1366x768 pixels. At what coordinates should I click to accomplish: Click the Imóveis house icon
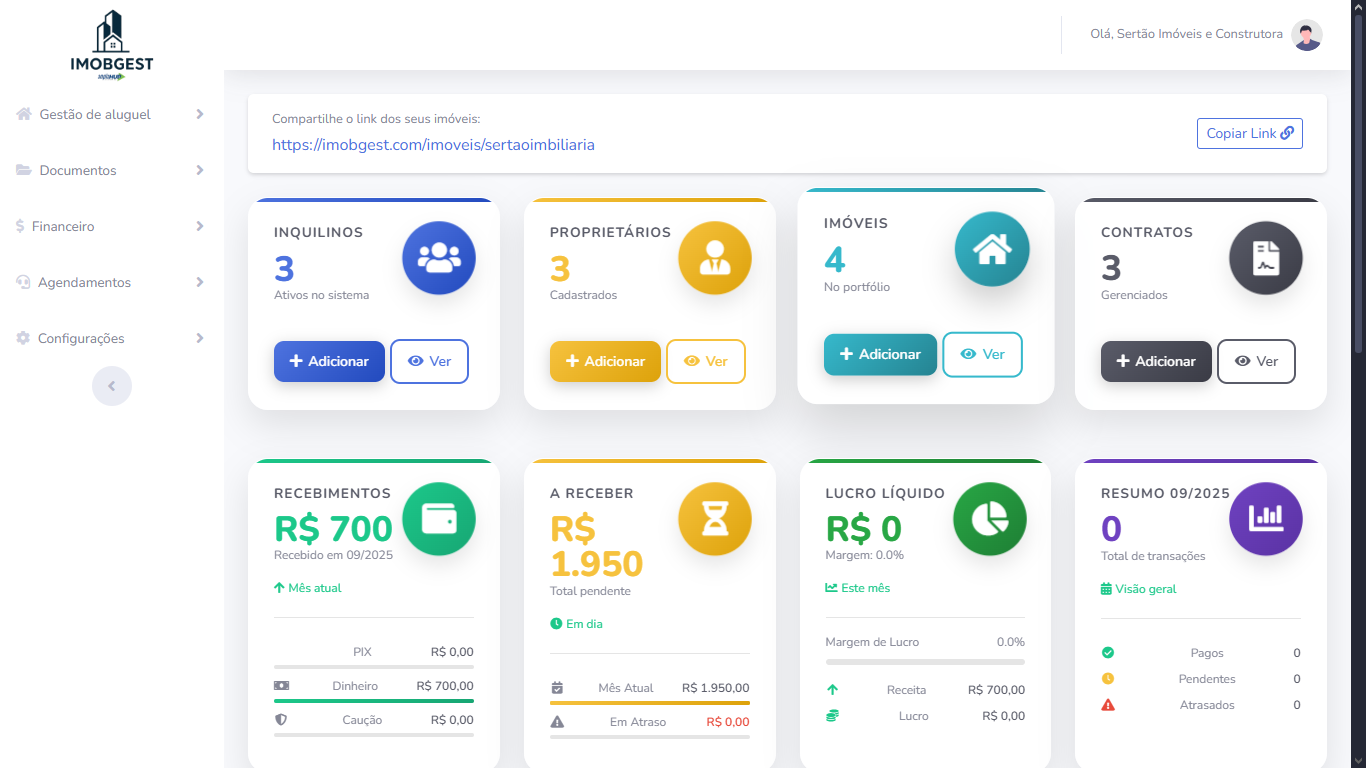(991, 250)
